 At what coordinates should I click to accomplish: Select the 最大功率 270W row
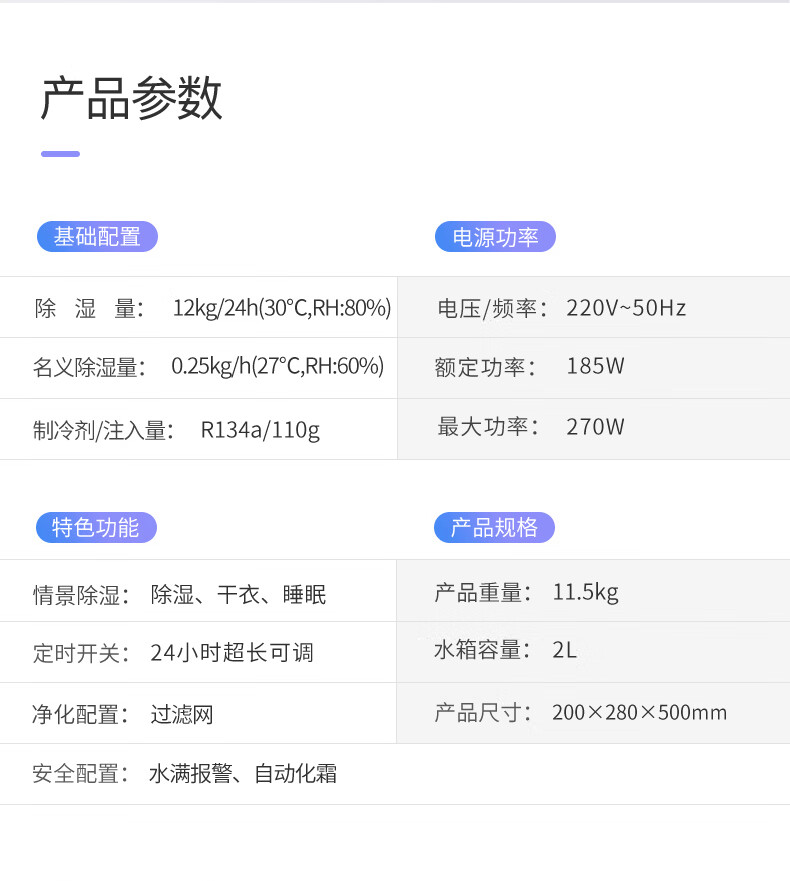pyautogui.click(x=593, y=429)
